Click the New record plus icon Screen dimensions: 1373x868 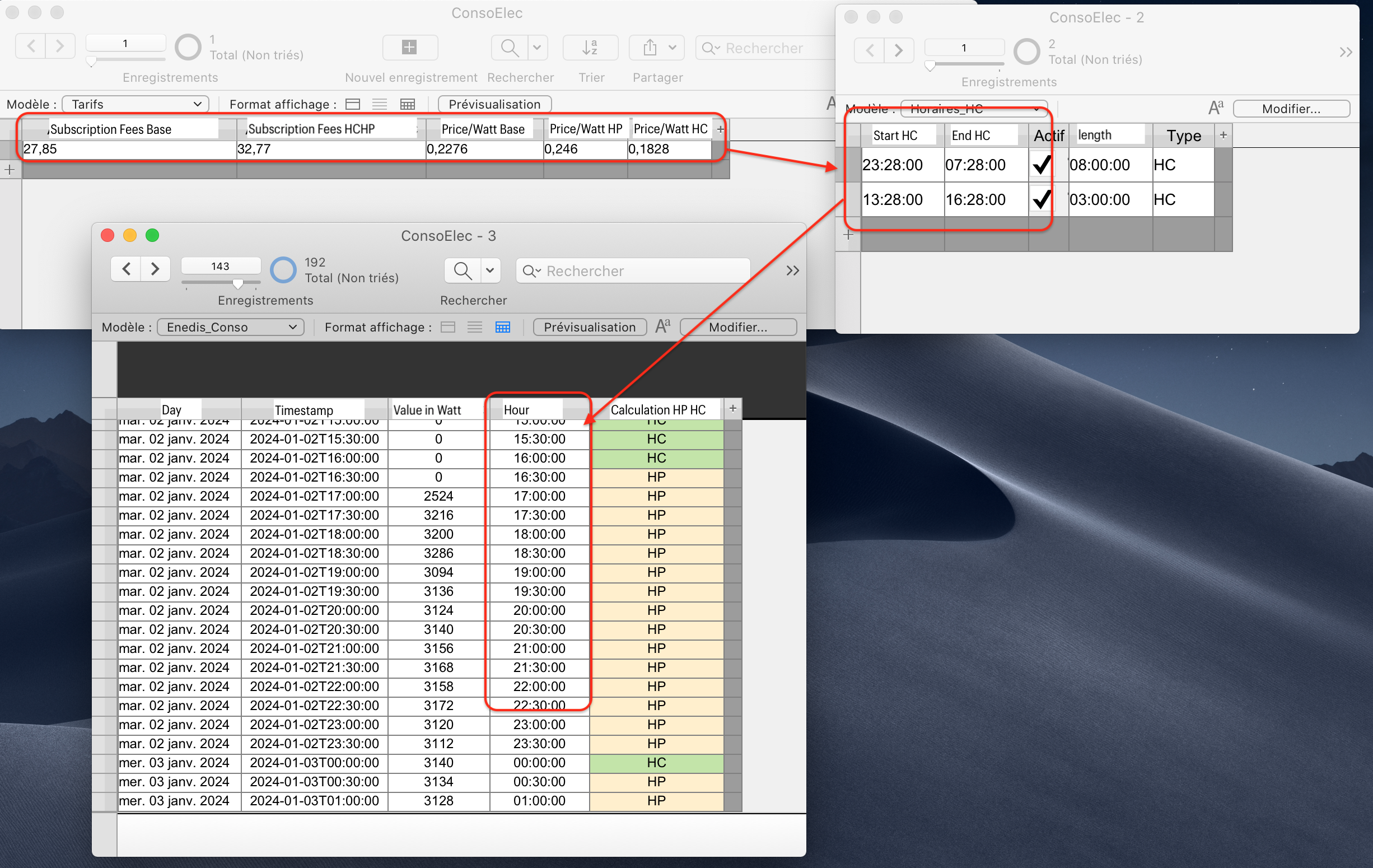pos(409,48)
